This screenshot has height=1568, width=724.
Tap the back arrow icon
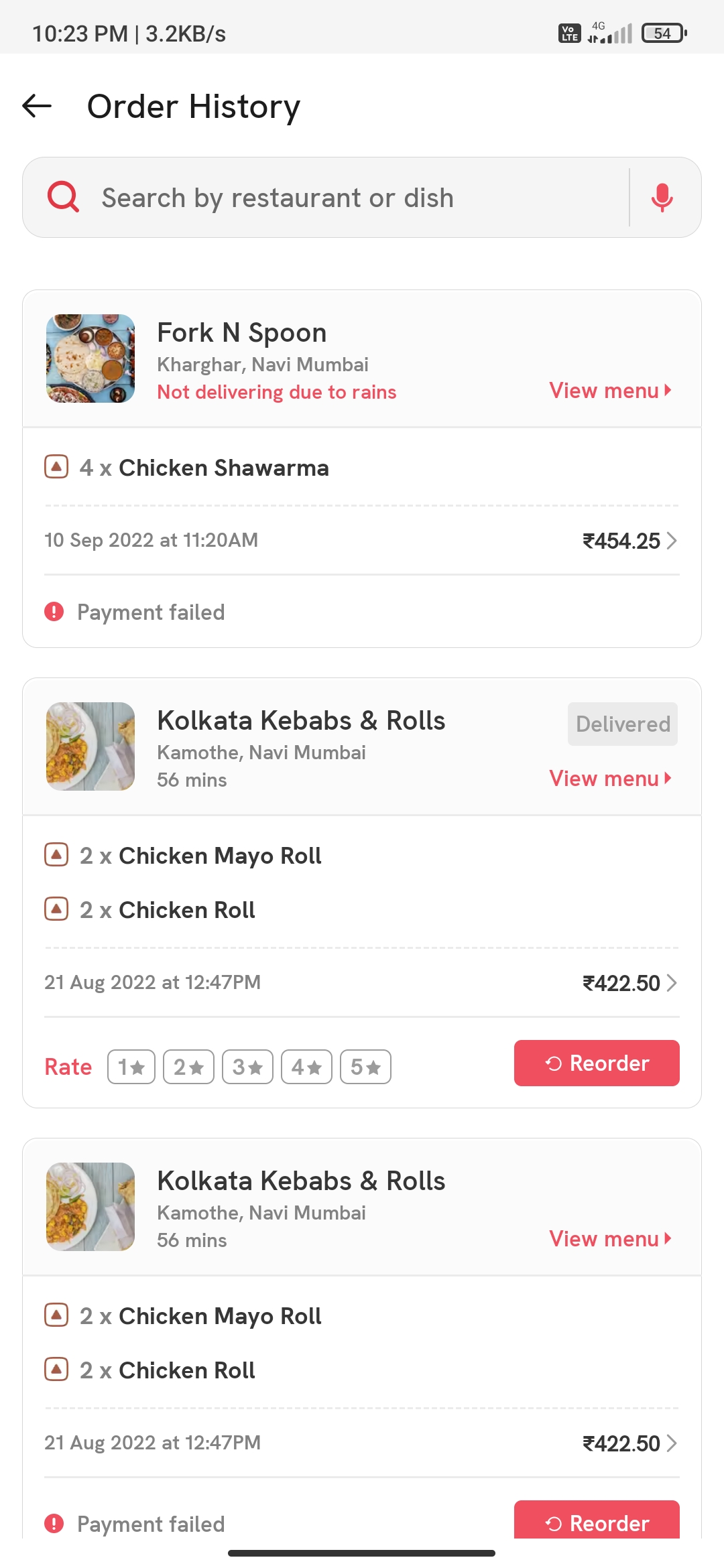click(37, 106)
